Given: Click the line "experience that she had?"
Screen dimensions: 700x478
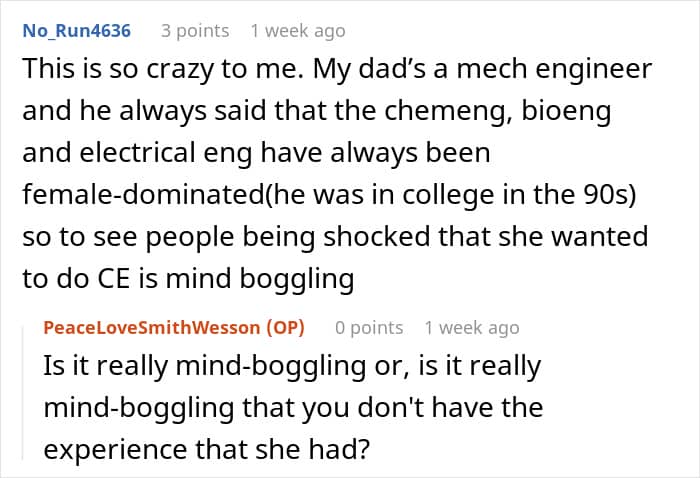Looking at the screenshot, I should pyautogui.click(x=207, y=449).
